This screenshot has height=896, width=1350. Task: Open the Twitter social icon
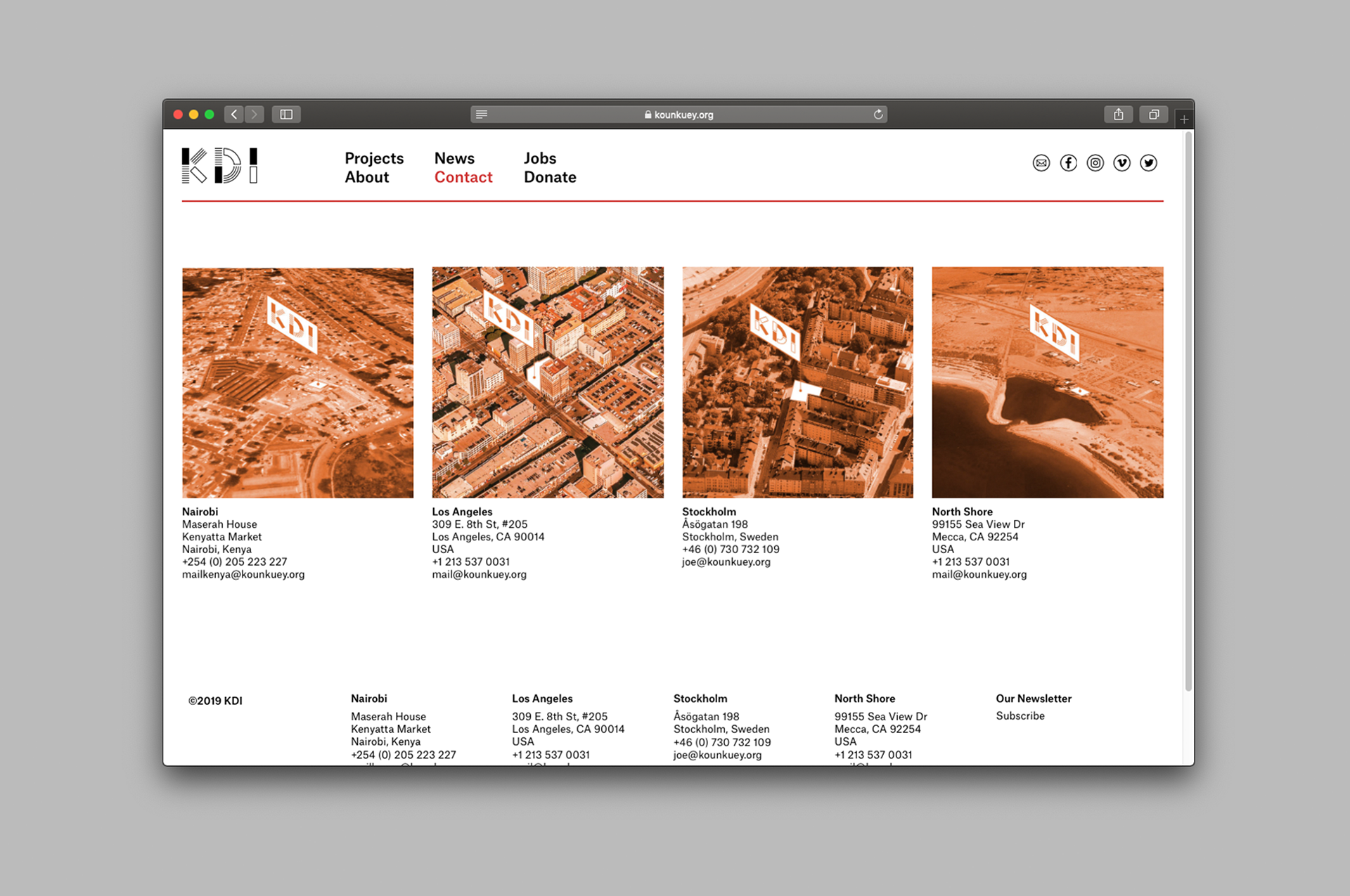[x=1148, y=163]
